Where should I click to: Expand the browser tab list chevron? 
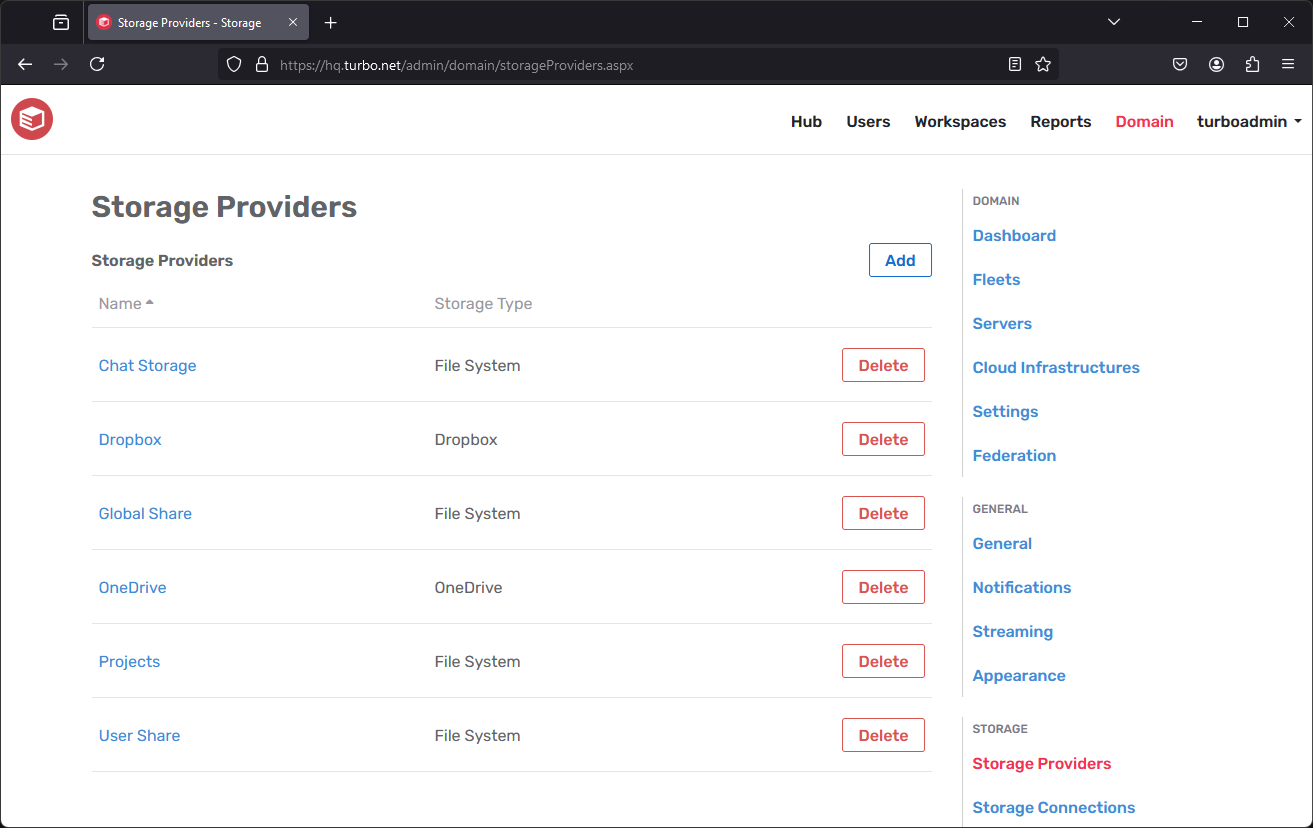(1113, 21)
